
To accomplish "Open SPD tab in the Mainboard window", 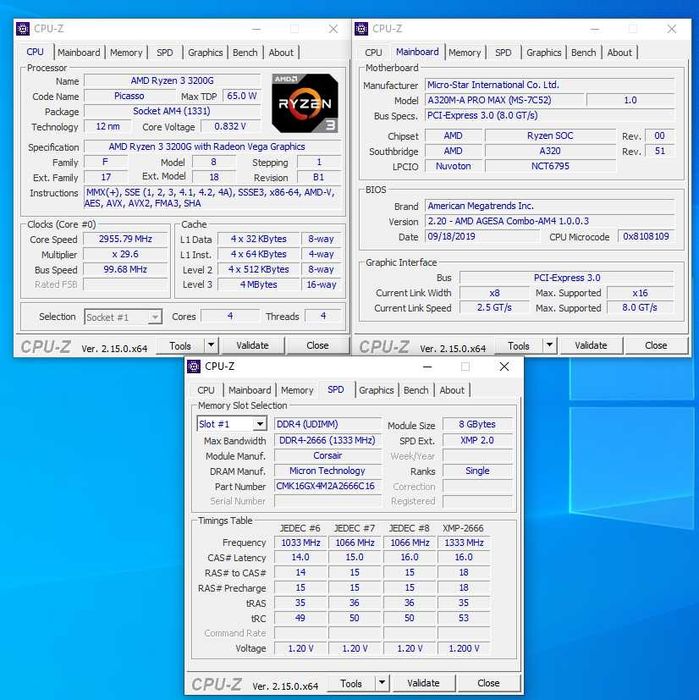I will click(x=503, y=53).
